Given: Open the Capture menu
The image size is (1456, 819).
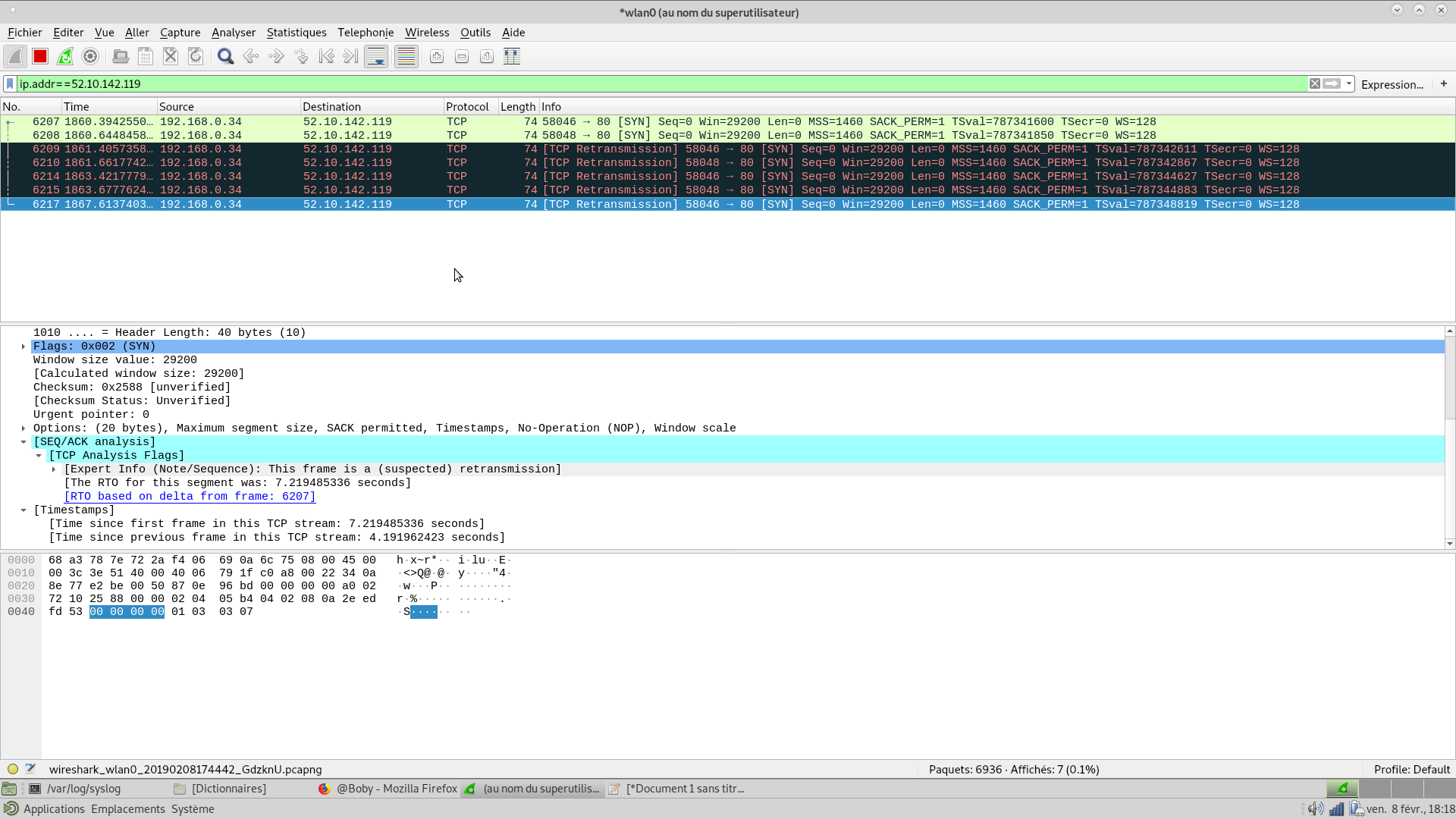Looking at the screenshot, I should pyautogui.click(x=180, y=32).
